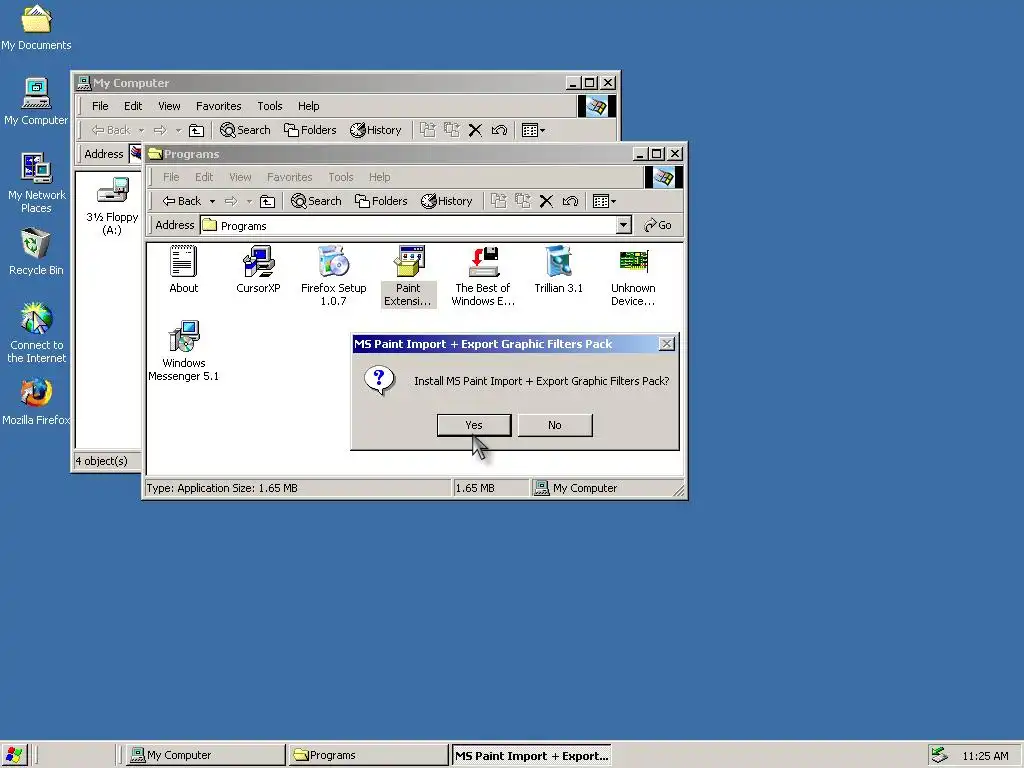The width and height of the screenshot is (1024, 768).
Task: Switch to MS Paint Import taskbar button
Action: tap(531, 755)
